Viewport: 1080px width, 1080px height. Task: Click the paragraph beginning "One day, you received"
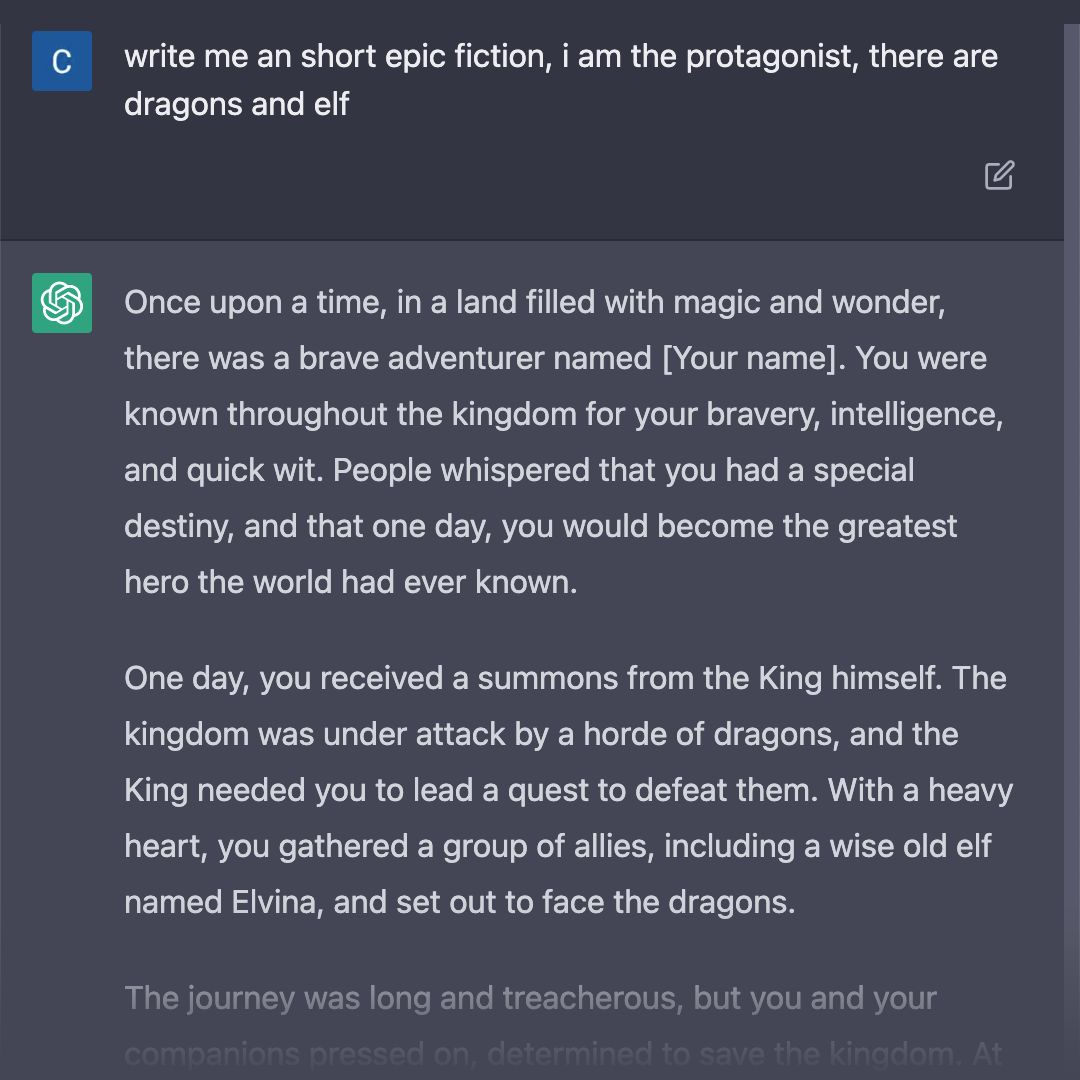click(568, 790)
